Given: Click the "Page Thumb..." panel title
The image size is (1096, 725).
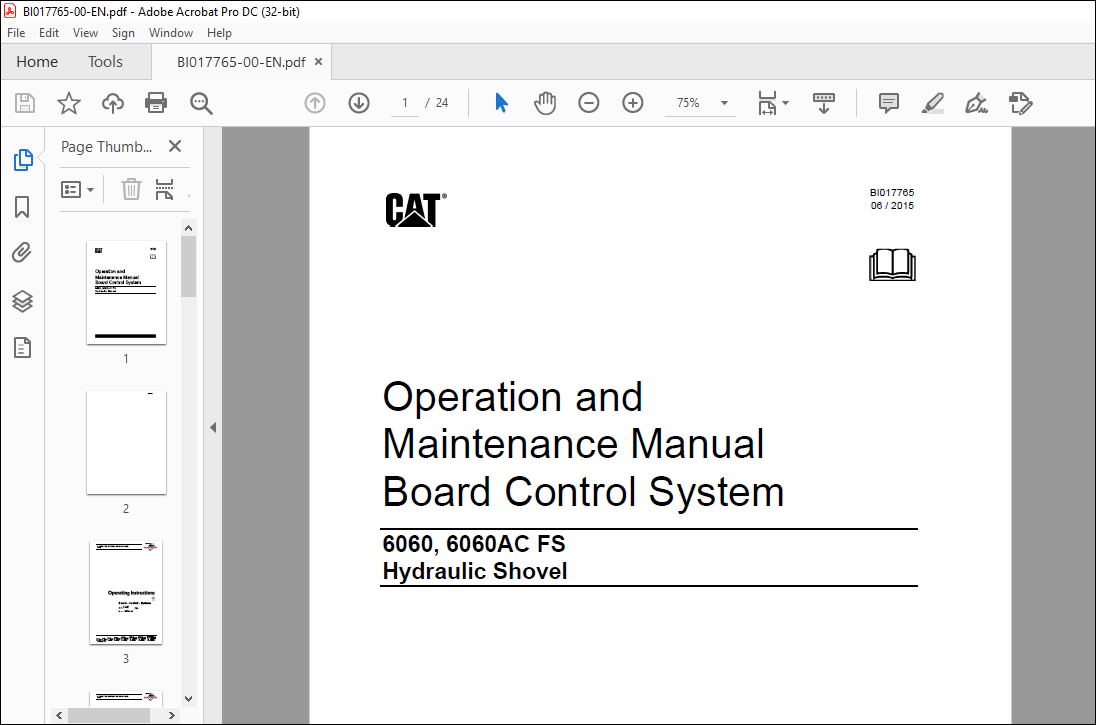Looking at the screenshot, I should click(x=106, y=147).
